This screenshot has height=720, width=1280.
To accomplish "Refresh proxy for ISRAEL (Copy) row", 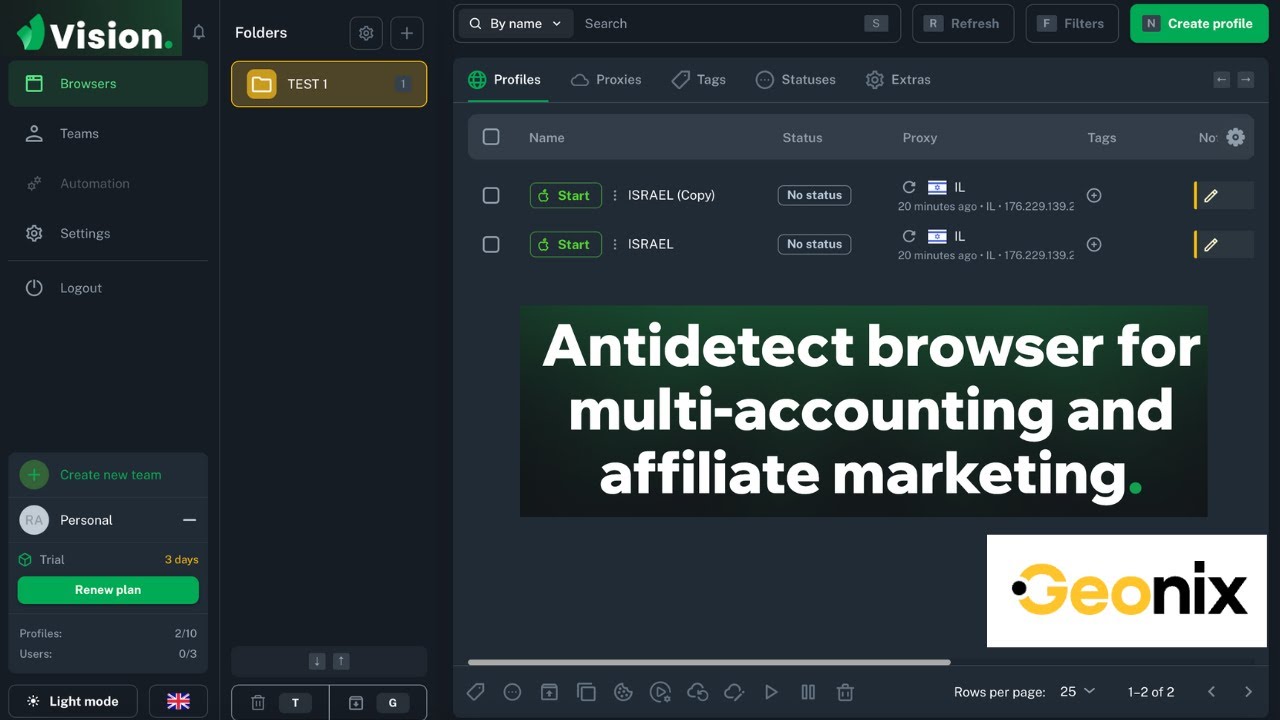I will 909,187.
